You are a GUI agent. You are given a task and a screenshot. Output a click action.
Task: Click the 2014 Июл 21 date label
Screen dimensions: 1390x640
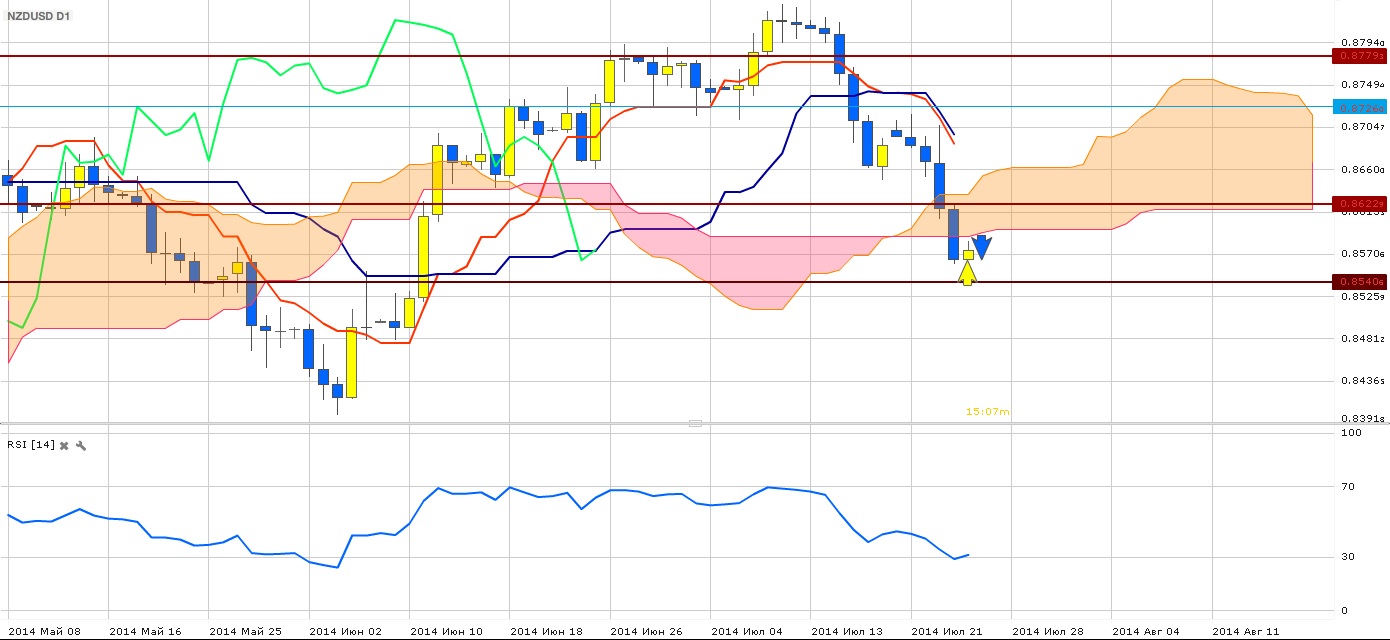tap(947, 631)
